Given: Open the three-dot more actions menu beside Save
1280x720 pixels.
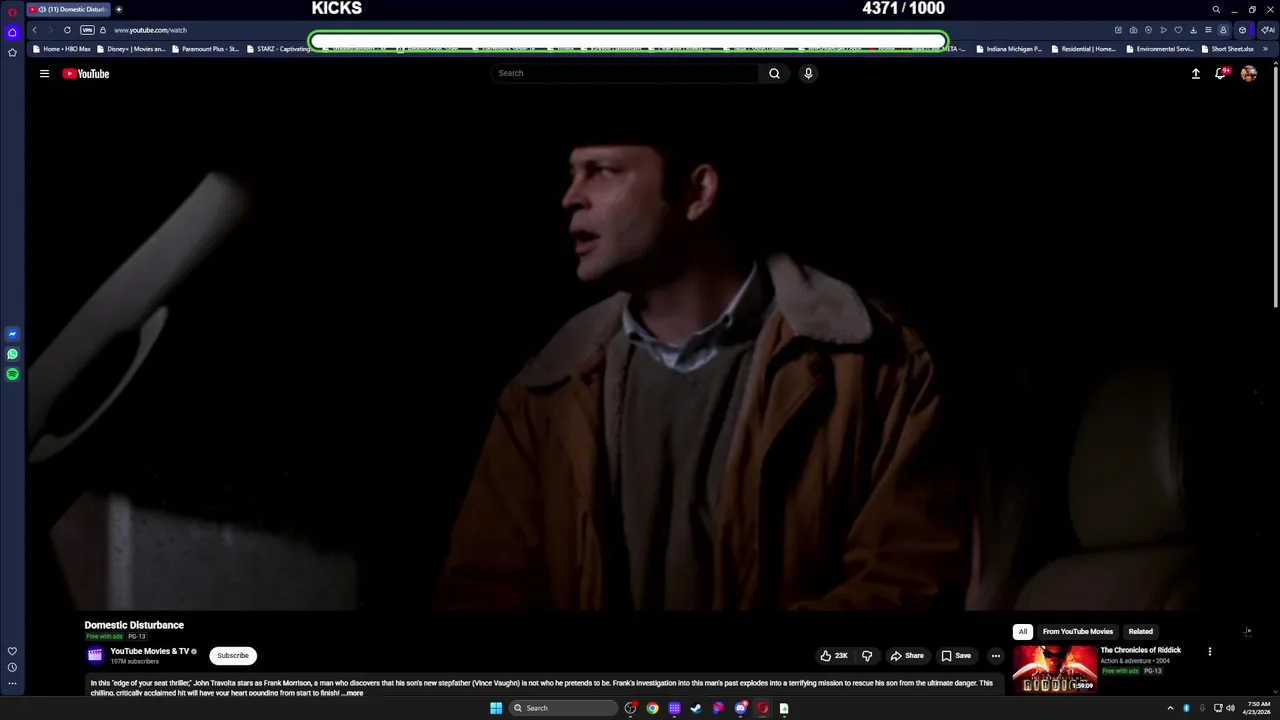Looking at the screenshot, I should [995, 656].
